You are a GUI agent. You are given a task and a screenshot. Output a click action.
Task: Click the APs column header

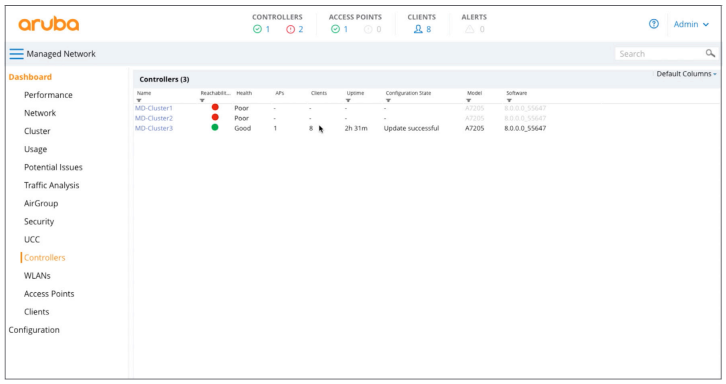[x=280, y=93]
